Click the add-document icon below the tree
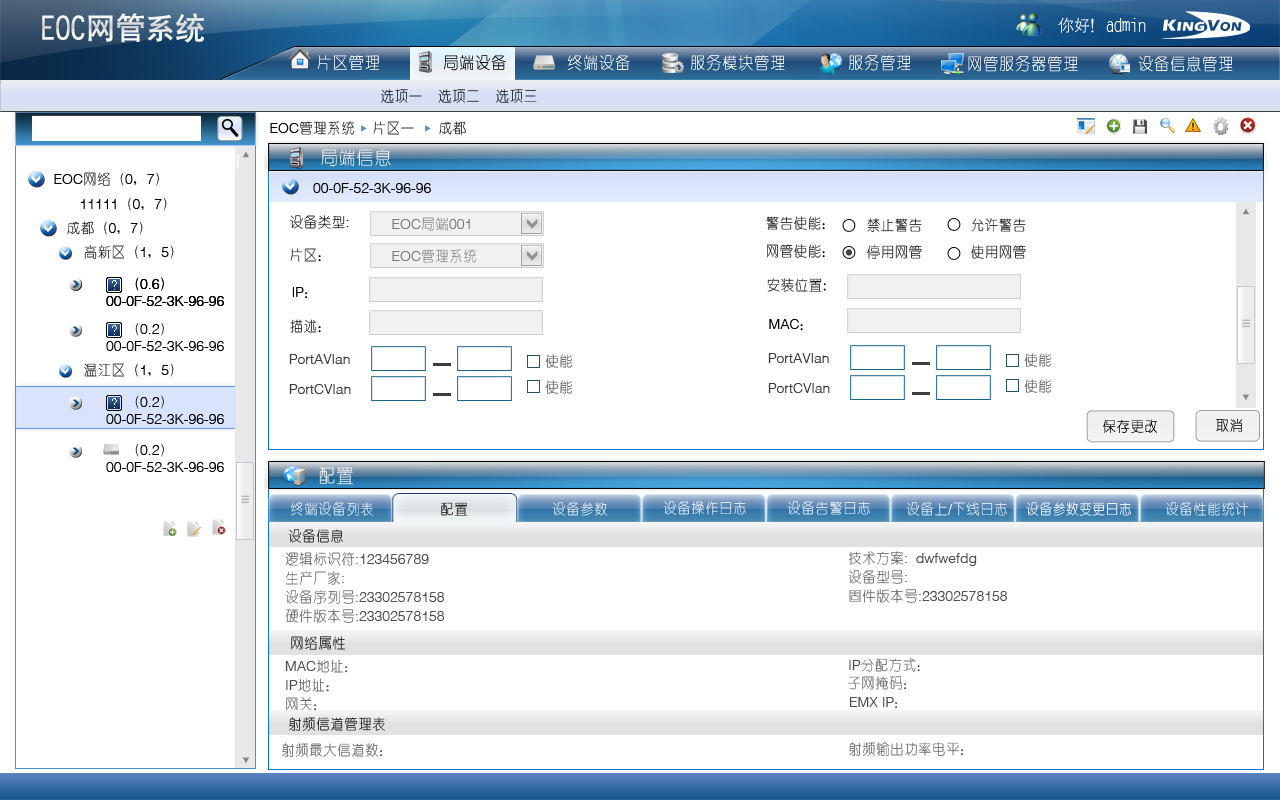This screenshot has width=1280, height=800. click(x=170, y=529)
